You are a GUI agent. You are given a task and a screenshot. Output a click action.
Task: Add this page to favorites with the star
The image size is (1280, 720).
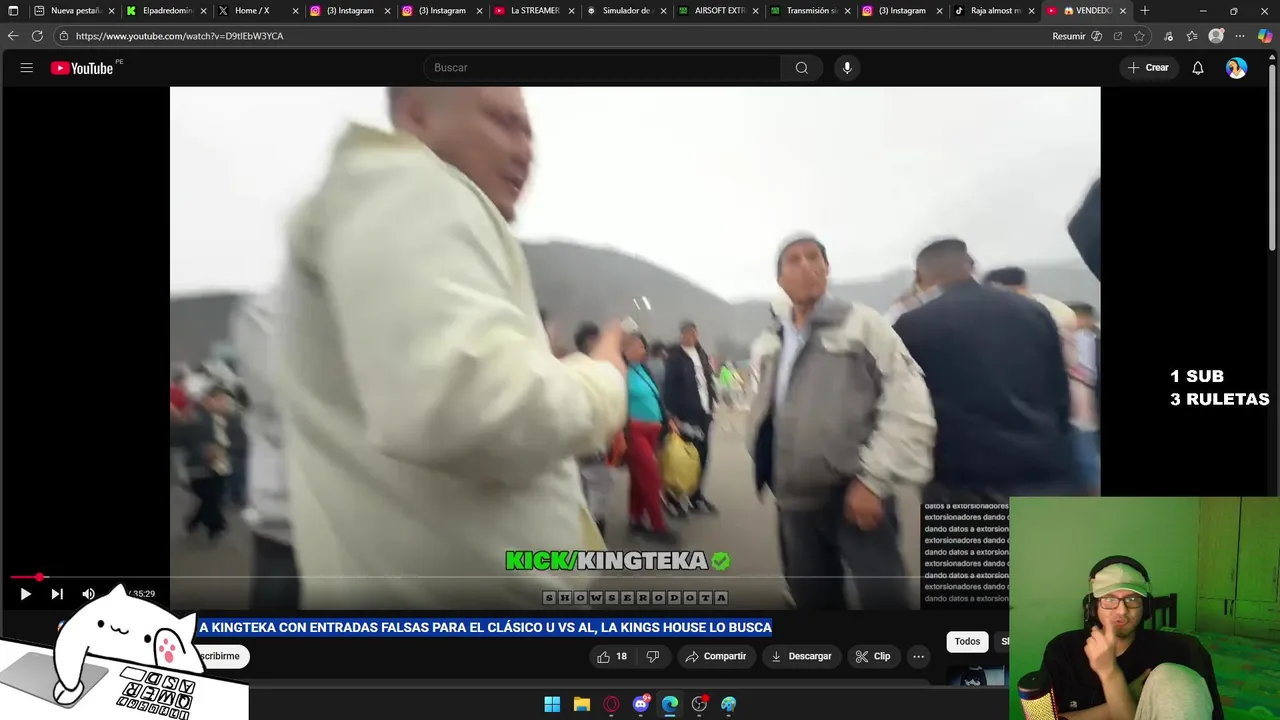1139,36
